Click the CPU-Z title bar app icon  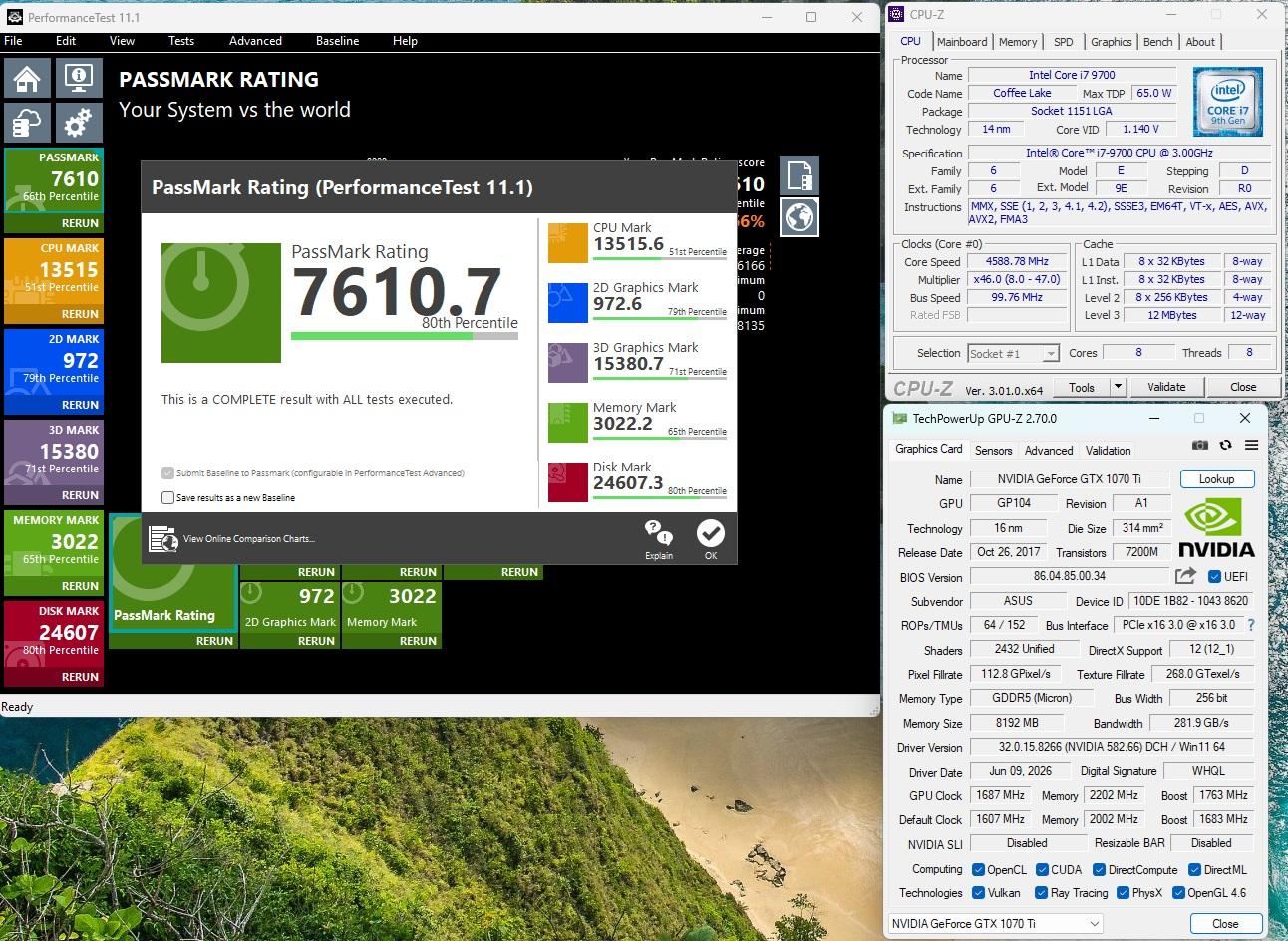(897, 14)
